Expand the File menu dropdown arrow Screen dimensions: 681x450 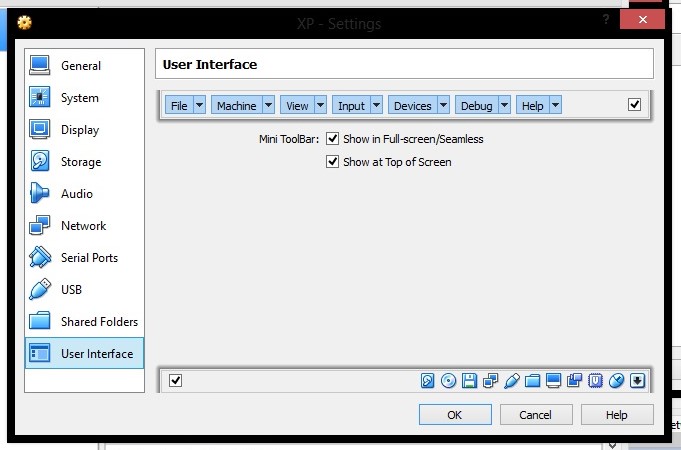tap(199, 105)
